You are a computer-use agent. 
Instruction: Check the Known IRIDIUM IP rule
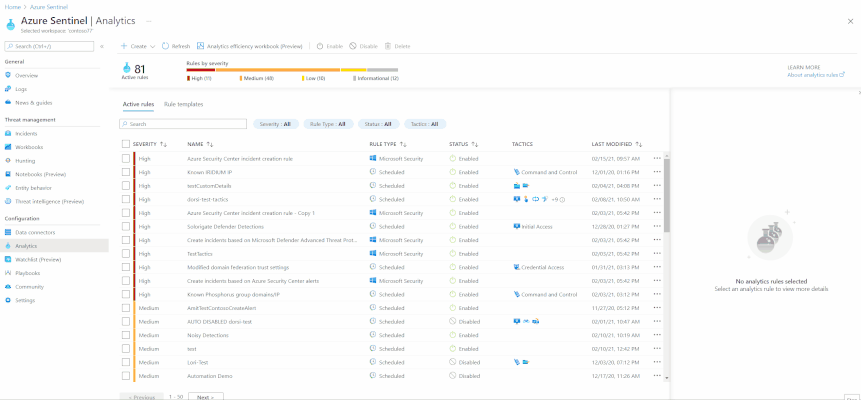tap(126, 172)
